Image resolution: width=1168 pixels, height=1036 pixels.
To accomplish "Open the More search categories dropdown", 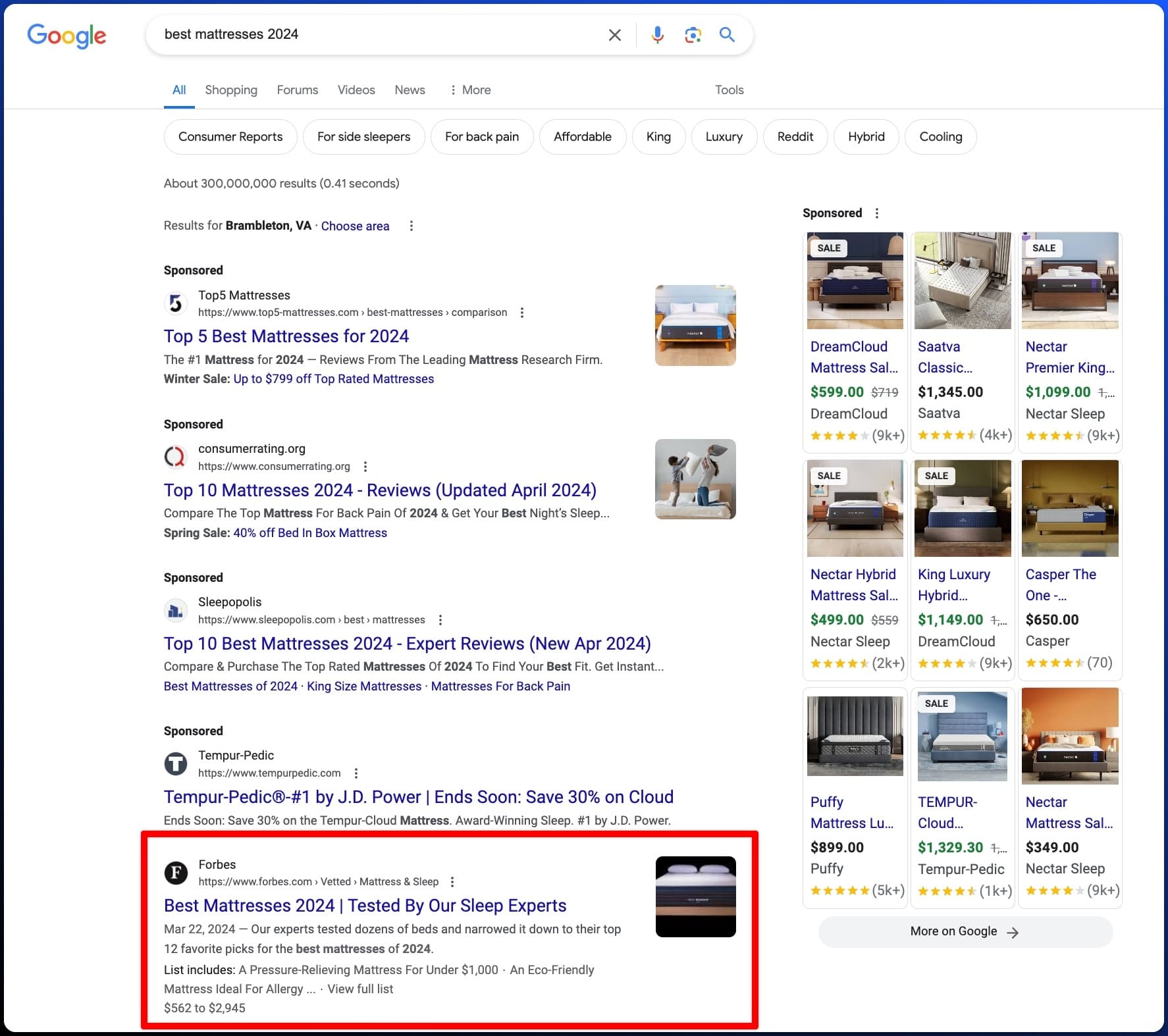I will coord(470,90).
